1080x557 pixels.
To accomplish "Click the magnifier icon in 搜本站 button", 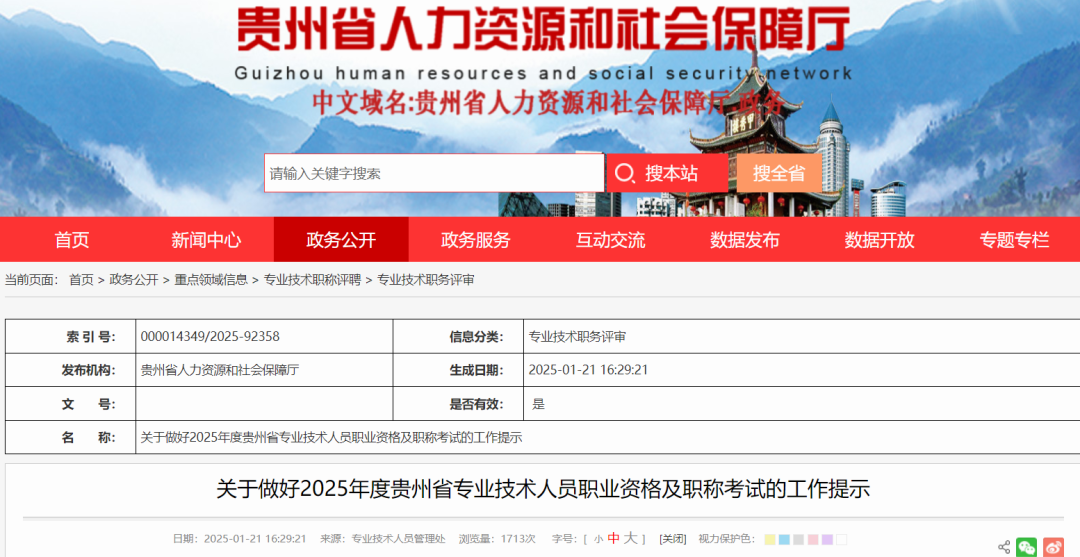I will pyautogui.click(x=625, y=174).
